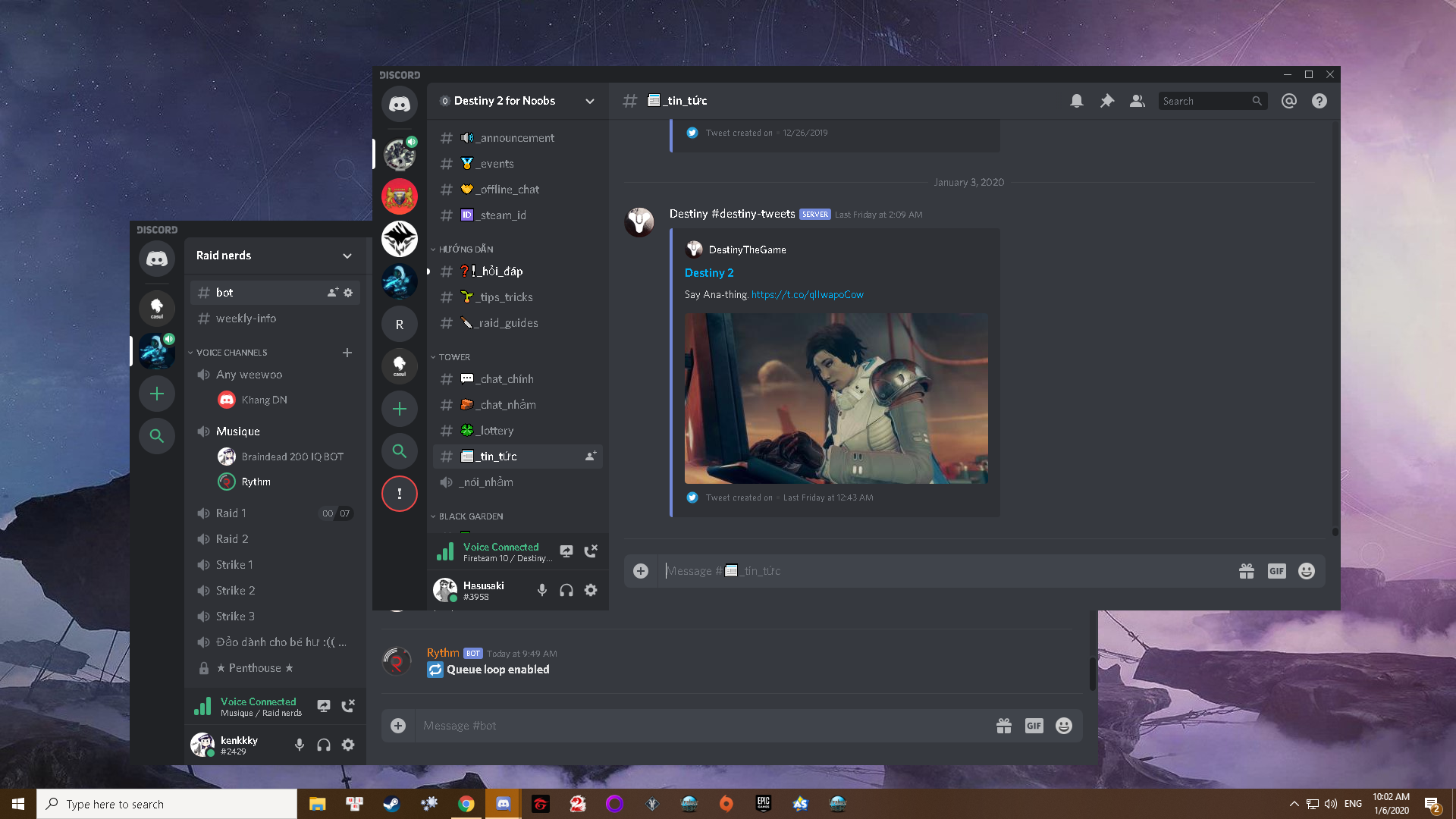Expand the Raid nerds server dropdown
This screenshot has height=819, width=1456.
pyautogui.click(x=347, y=255)
